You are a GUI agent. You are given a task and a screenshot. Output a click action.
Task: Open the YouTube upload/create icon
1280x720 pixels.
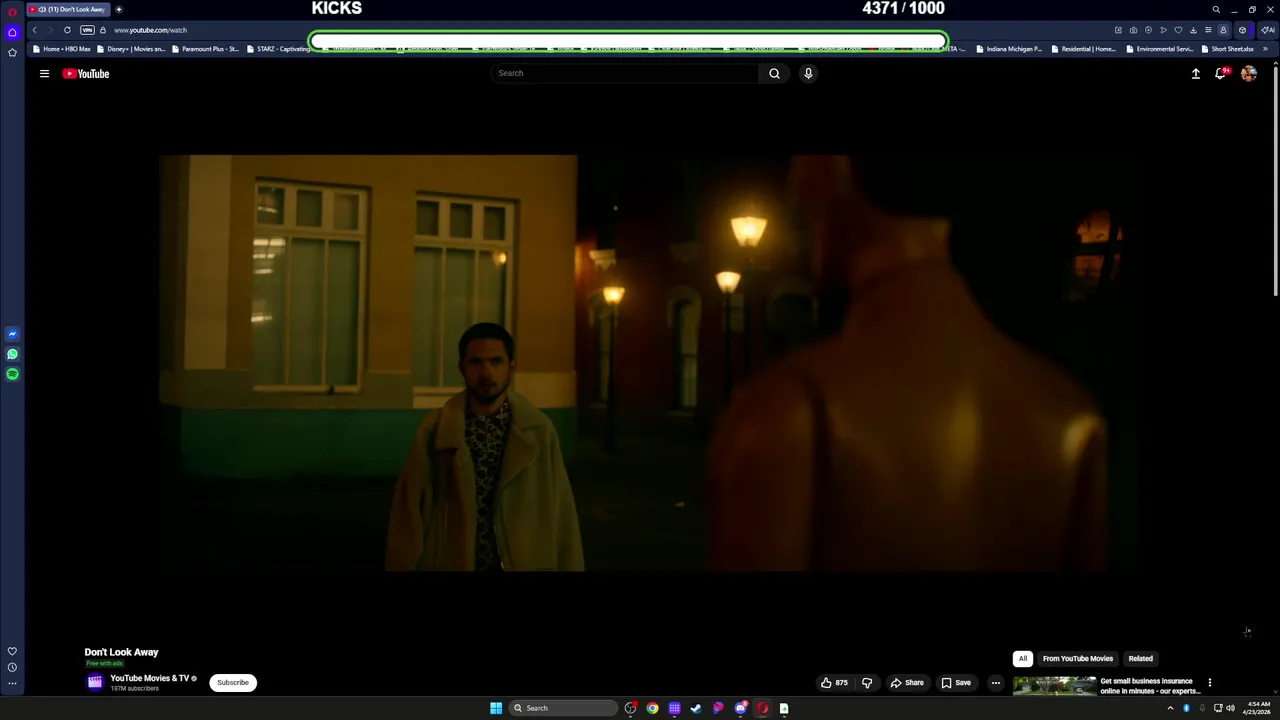point(1195,73)
